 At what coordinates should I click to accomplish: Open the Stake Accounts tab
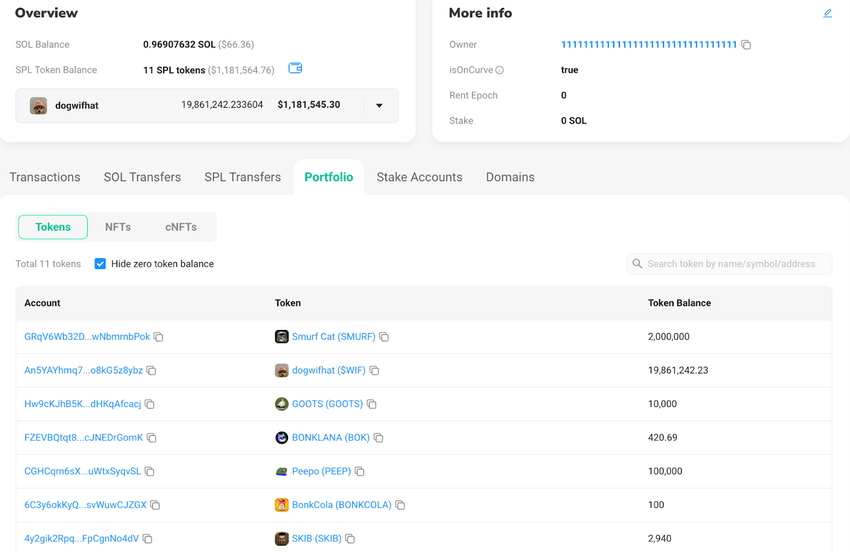point(419,177)
